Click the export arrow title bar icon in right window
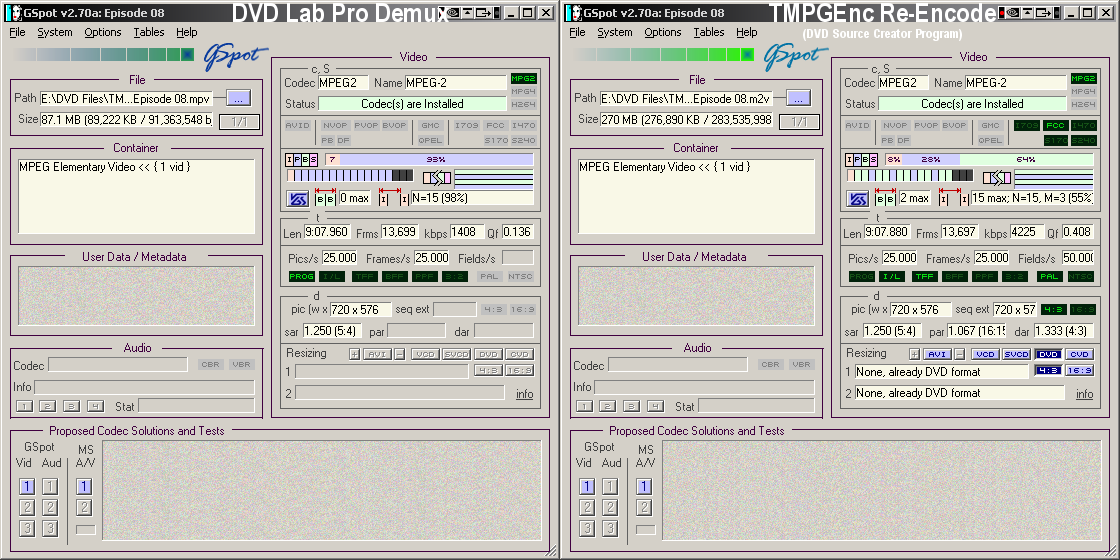This screenshot has height=560, width=1120. coord(1046,12)
